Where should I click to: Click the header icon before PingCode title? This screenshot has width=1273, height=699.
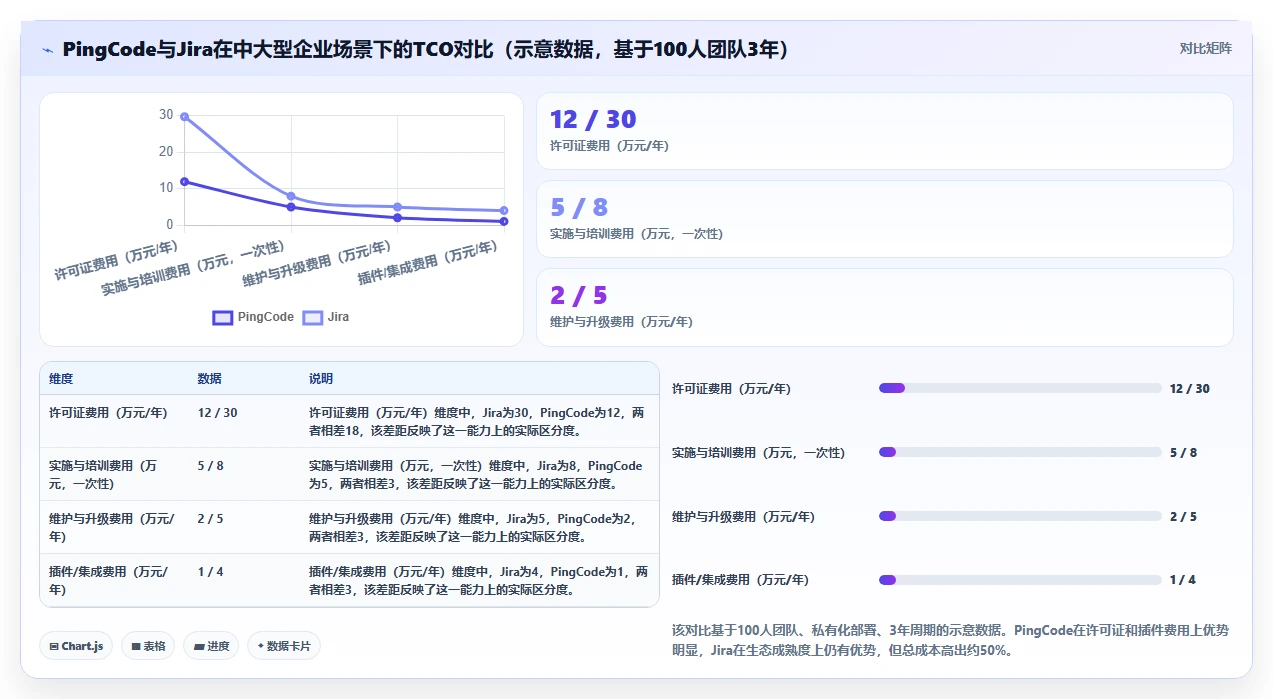[47, 50]
